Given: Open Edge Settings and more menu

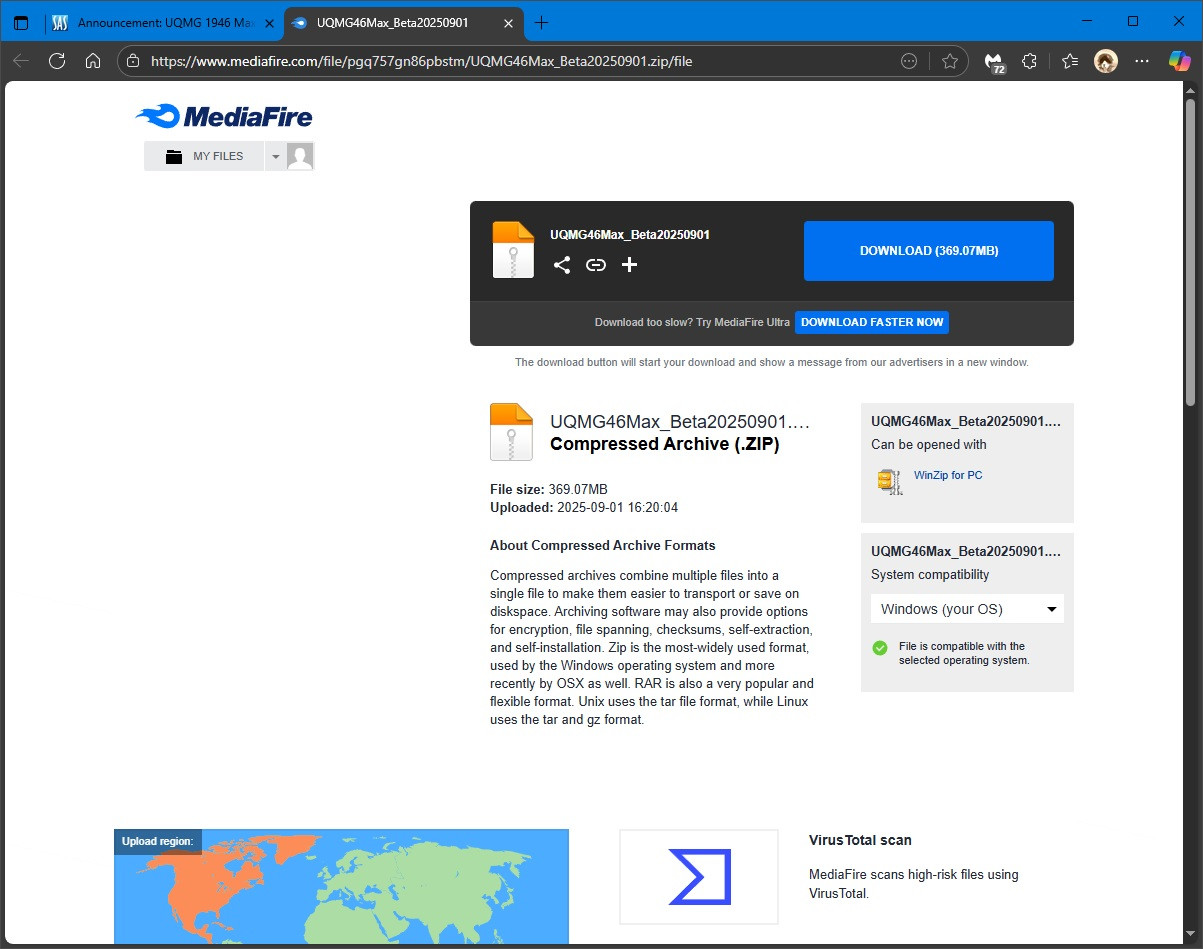Looking at the screenshot, I should (1142, 61).
